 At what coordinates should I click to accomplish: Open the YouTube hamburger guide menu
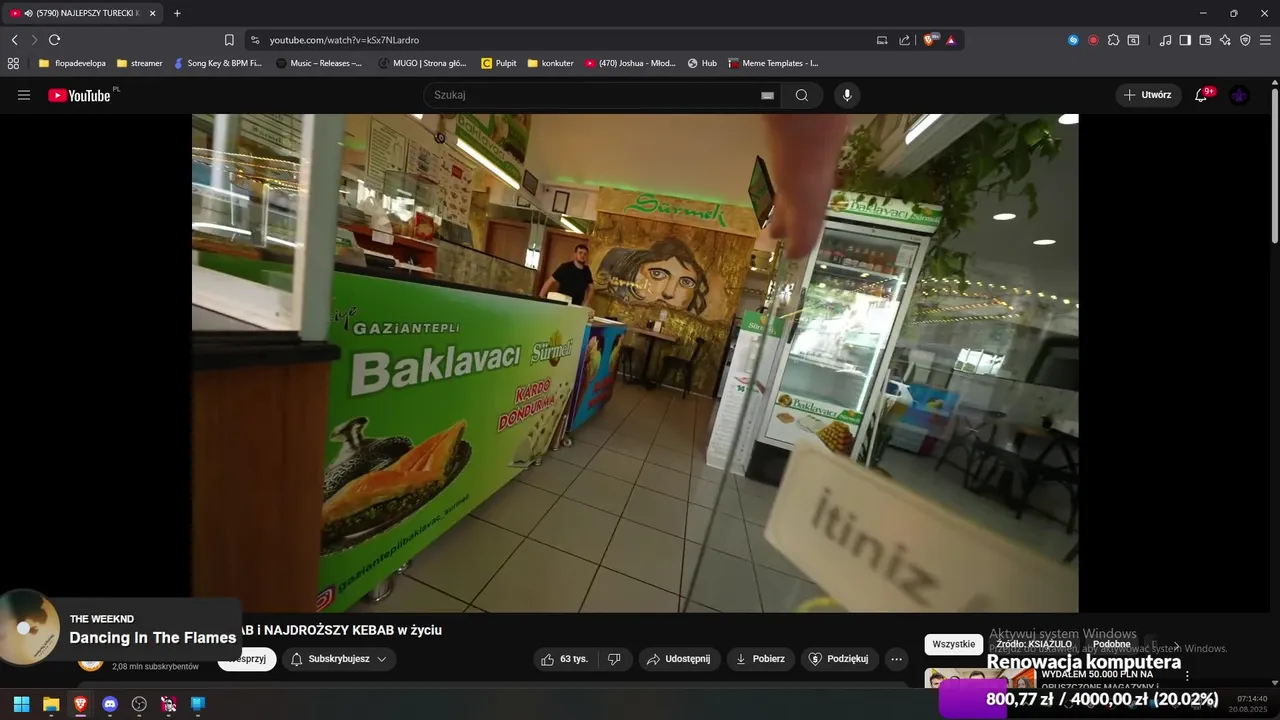coord(24,95)
